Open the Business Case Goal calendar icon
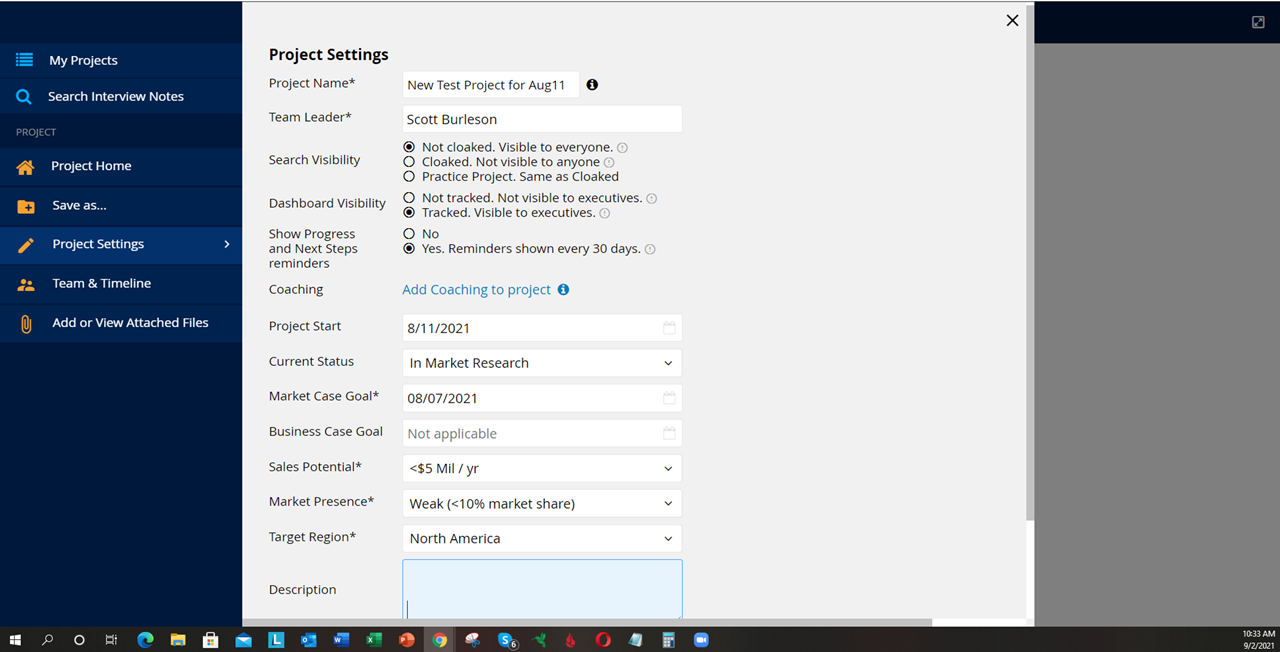 (x=669, y=433)
